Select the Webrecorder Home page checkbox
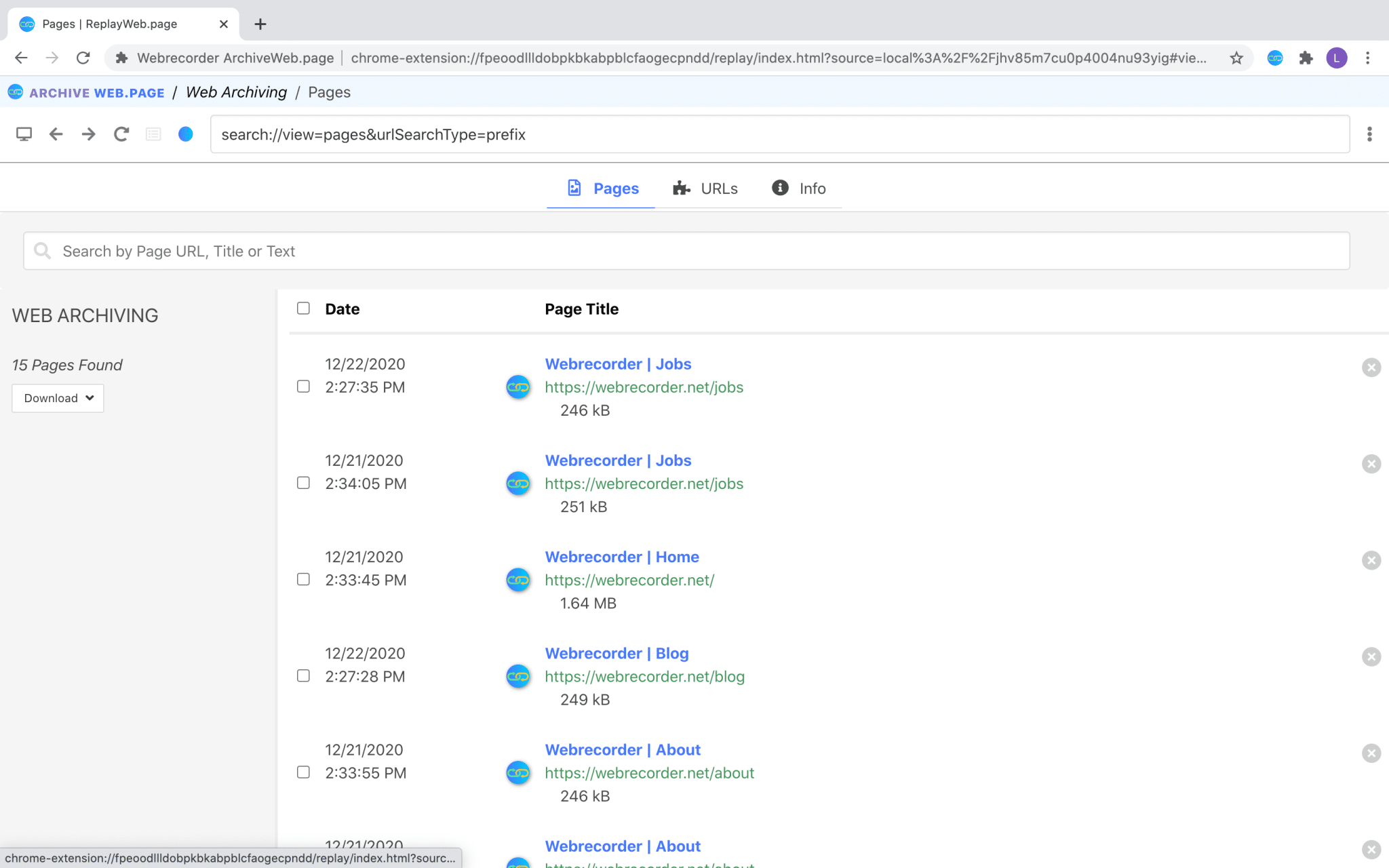Image resolution: width=1389 pixels, height=868 pixels. click(x=303, y=579)
